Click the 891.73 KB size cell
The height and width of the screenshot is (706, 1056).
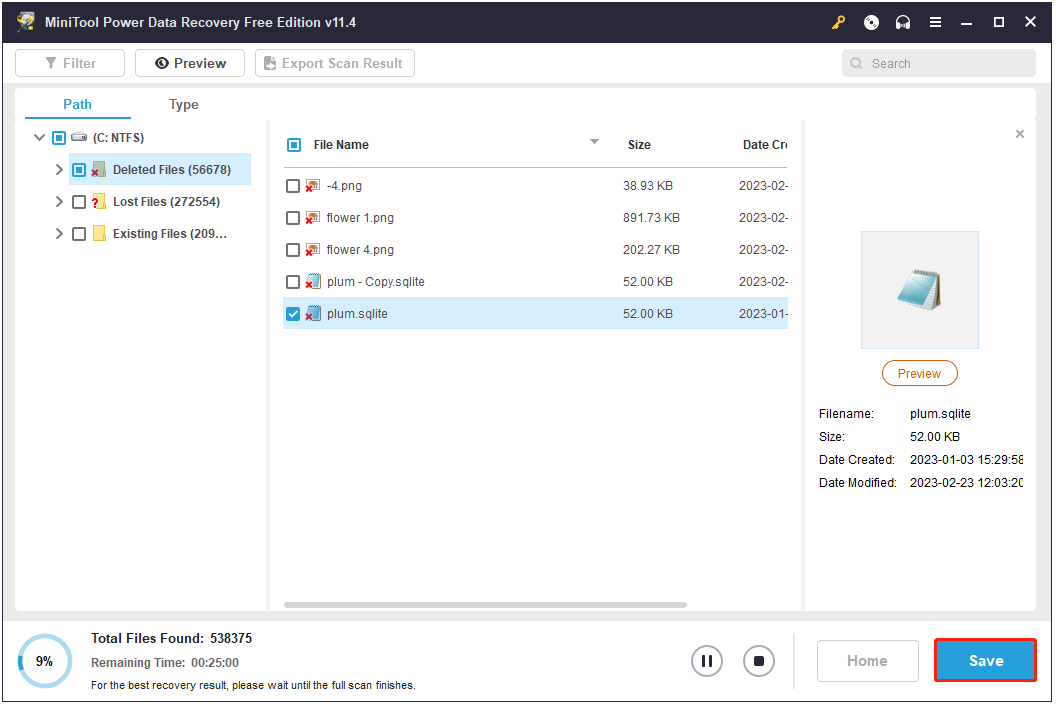(x=651, y=218)
